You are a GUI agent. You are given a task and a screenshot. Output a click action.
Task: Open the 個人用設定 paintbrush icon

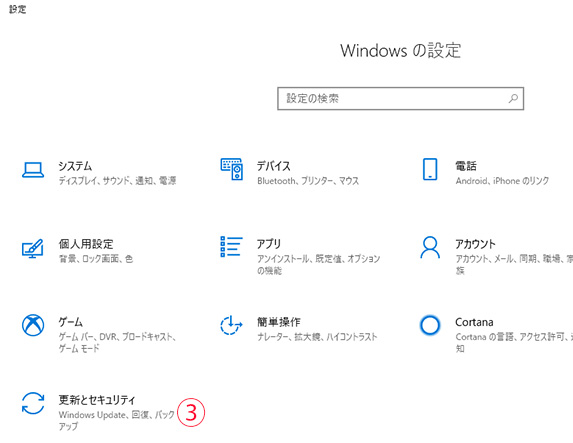pos(33,249)
